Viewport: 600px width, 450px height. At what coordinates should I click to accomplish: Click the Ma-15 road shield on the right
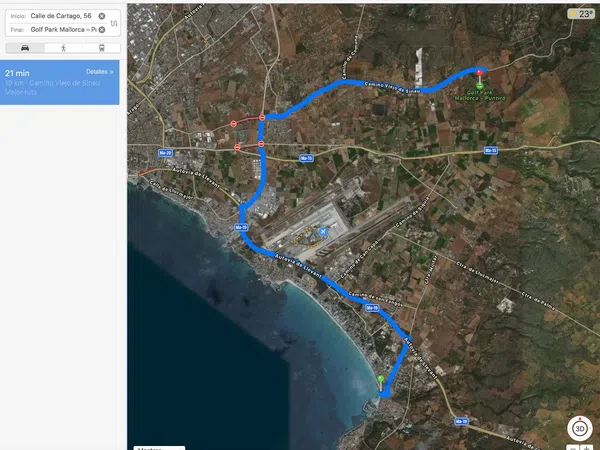tap(490, 150)
